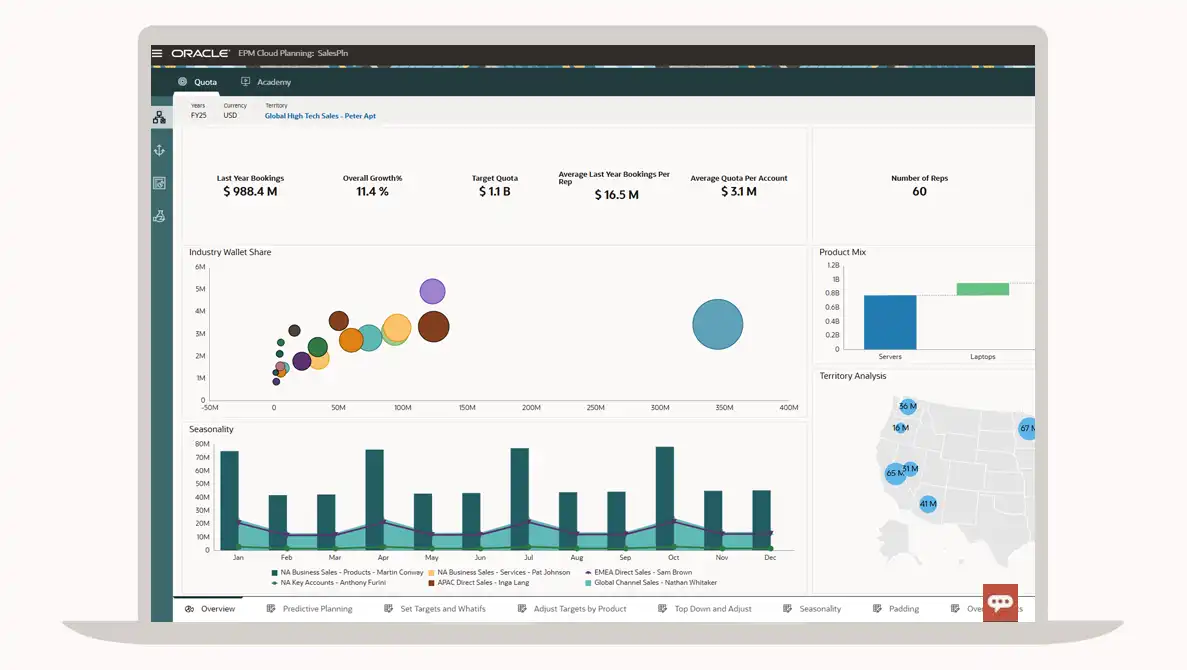Click the hierarchy icon in left sidebar
This screenshot has height=670, width=1187.
tap(159, 118)
